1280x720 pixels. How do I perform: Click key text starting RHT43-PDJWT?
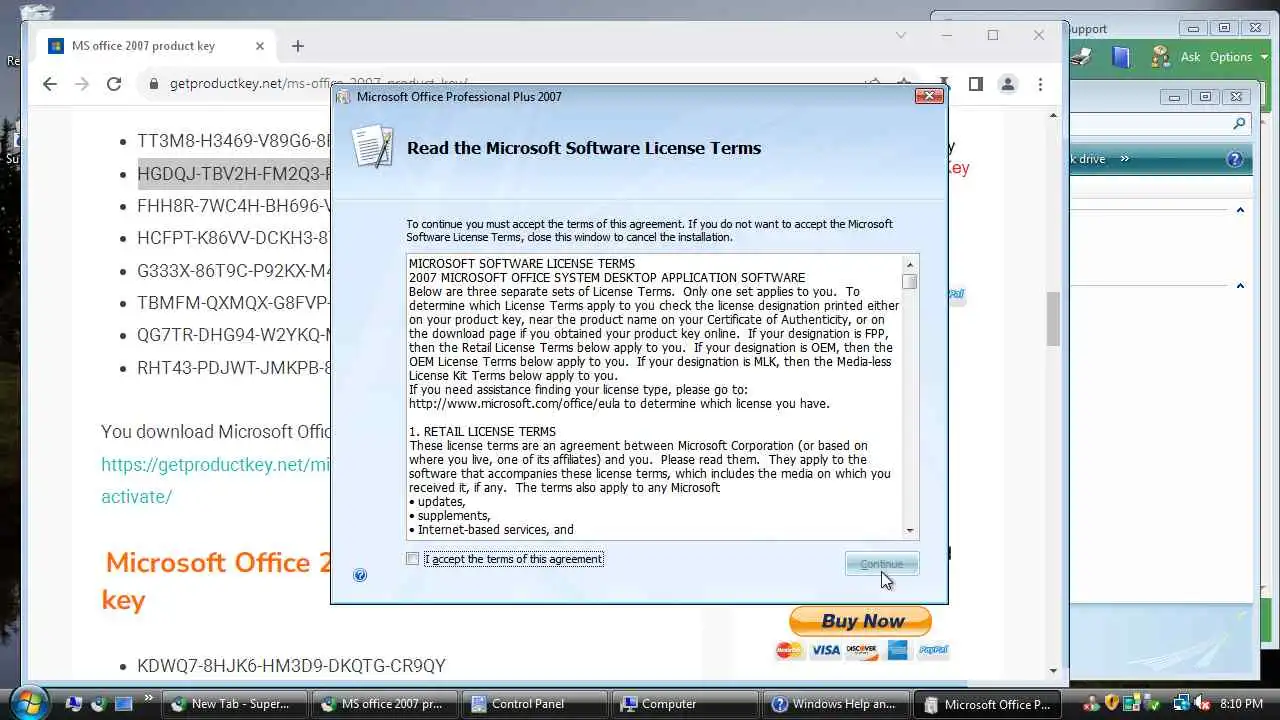(234, 368)
